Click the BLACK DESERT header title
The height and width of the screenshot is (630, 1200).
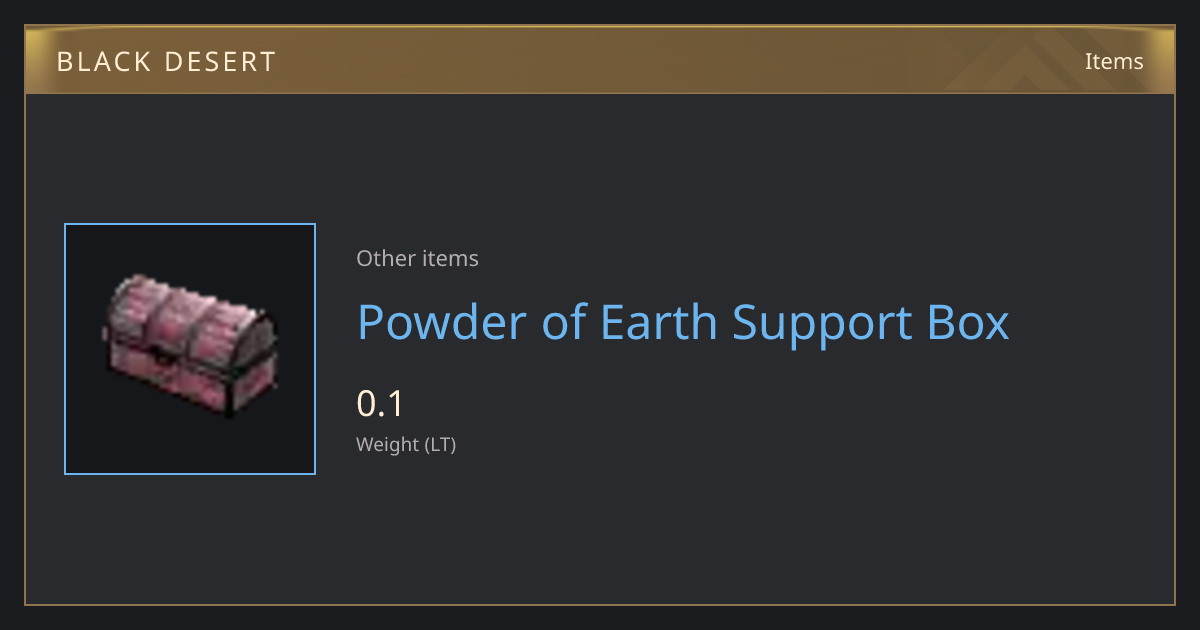pos(166,61)
